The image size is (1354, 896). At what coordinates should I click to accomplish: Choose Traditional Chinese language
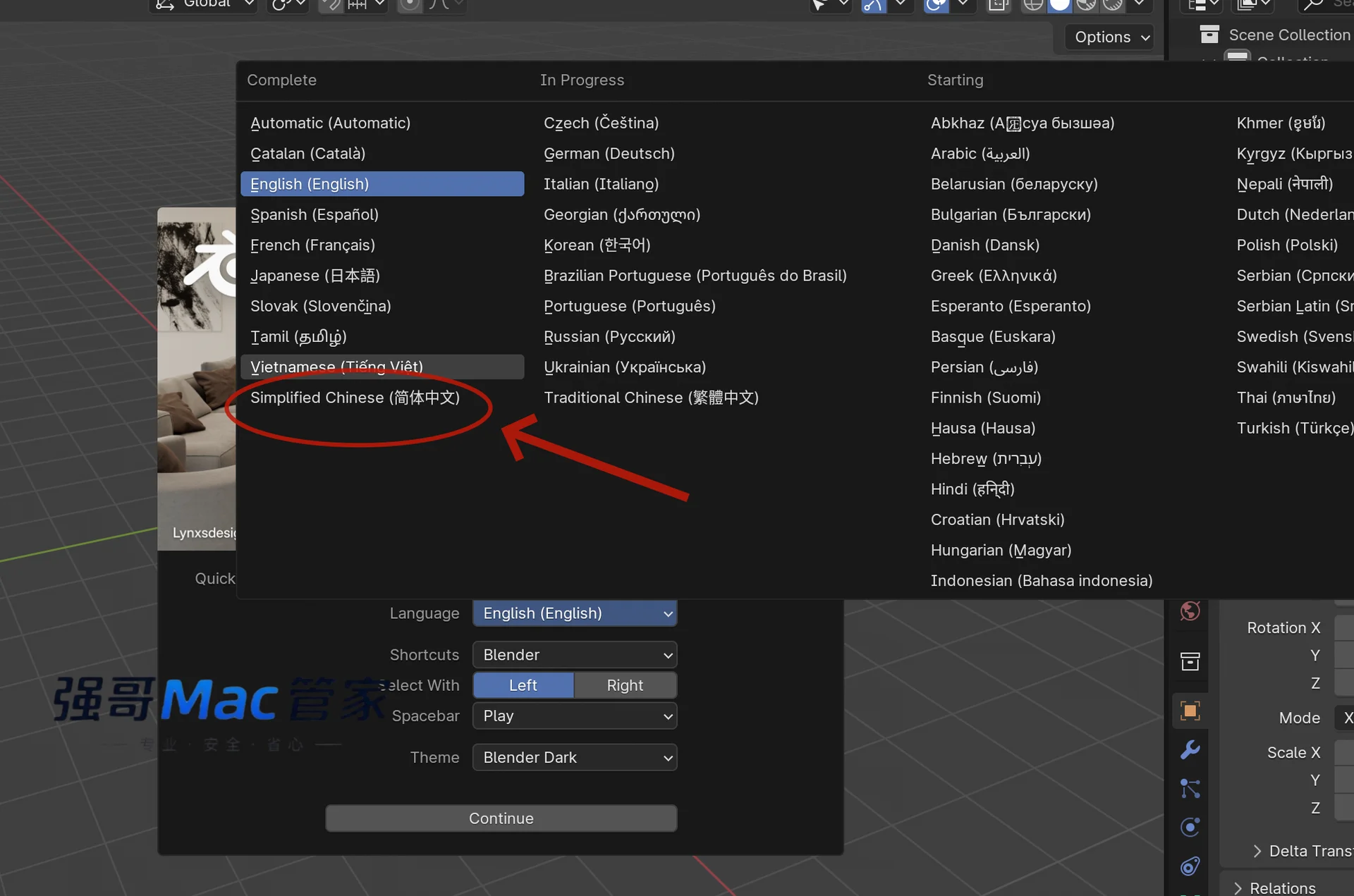pyautogui.click(x=651, y=398)
